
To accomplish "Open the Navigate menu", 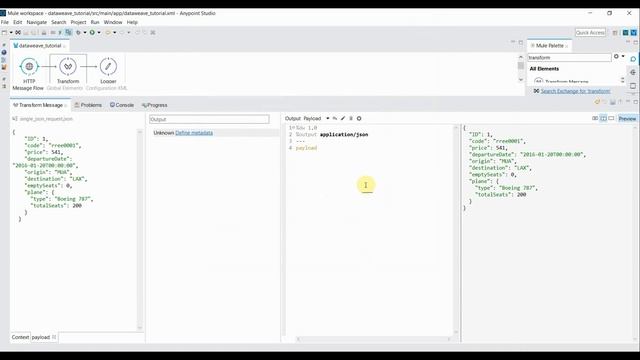I will pos(37,22).
